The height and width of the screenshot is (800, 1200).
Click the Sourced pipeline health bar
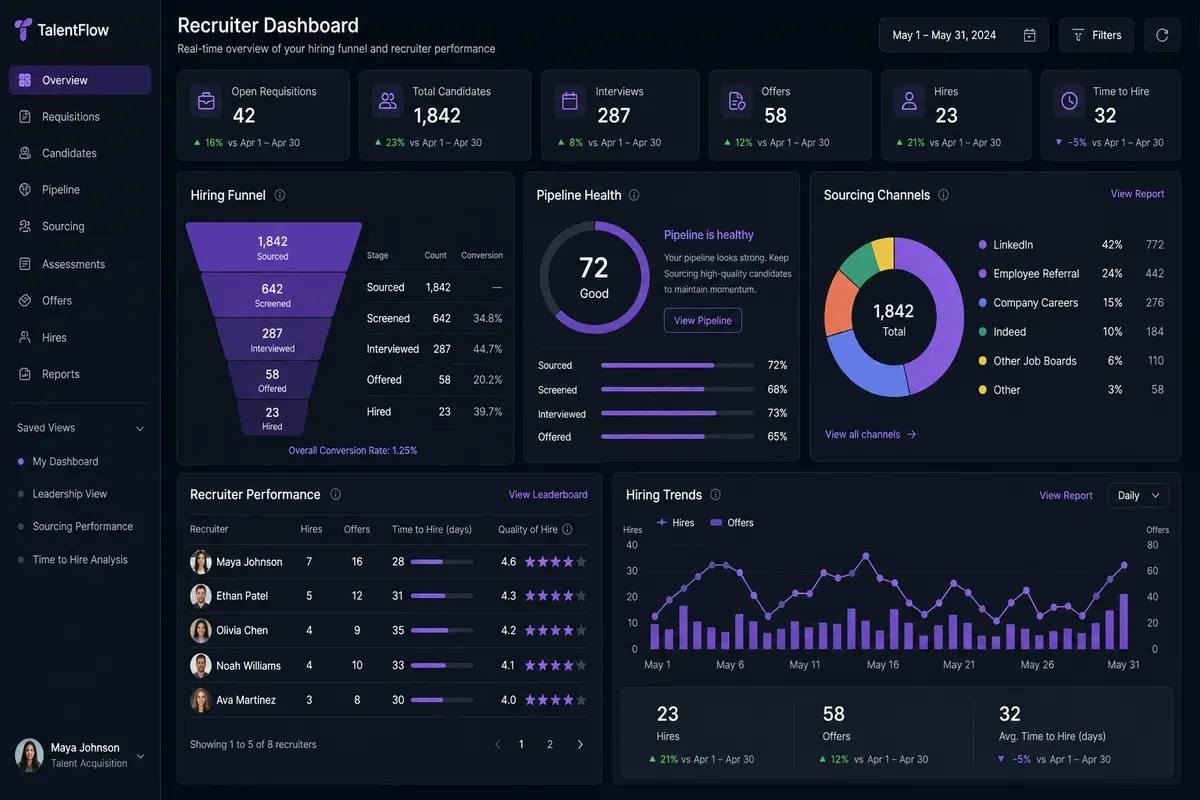[677, 366]
